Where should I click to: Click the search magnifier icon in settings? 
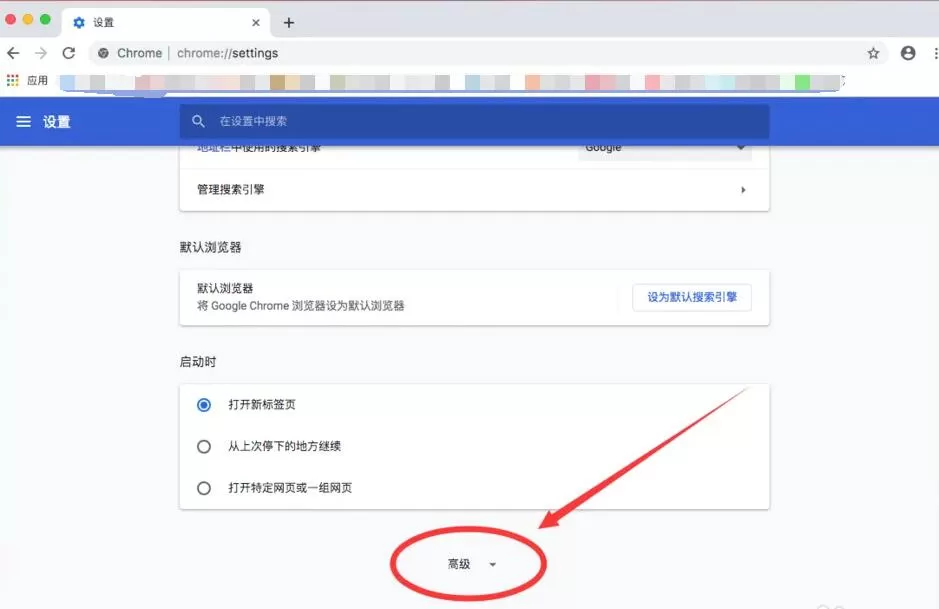pyautogui.click(x=198, y=122)
